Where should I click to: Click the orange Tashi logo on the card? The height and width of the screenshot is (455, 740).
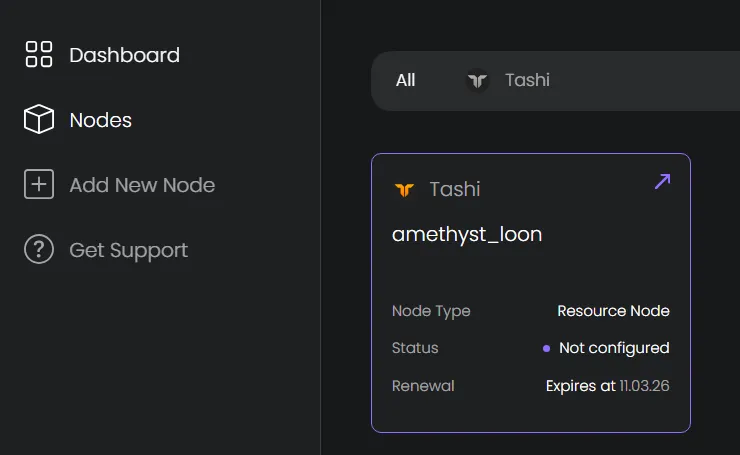[x=404, y=189]
